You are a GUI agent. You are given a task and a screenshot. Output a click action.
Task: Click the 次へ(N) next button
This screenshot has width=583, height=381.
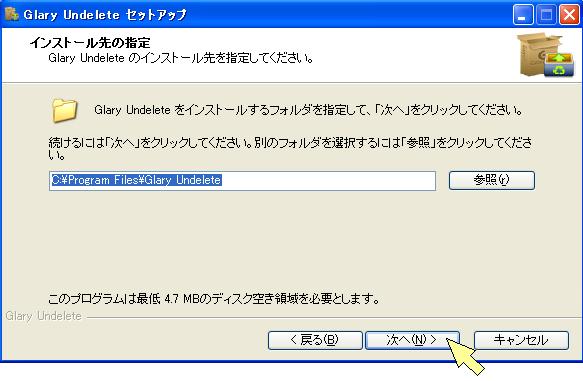(x=412, y=340)
